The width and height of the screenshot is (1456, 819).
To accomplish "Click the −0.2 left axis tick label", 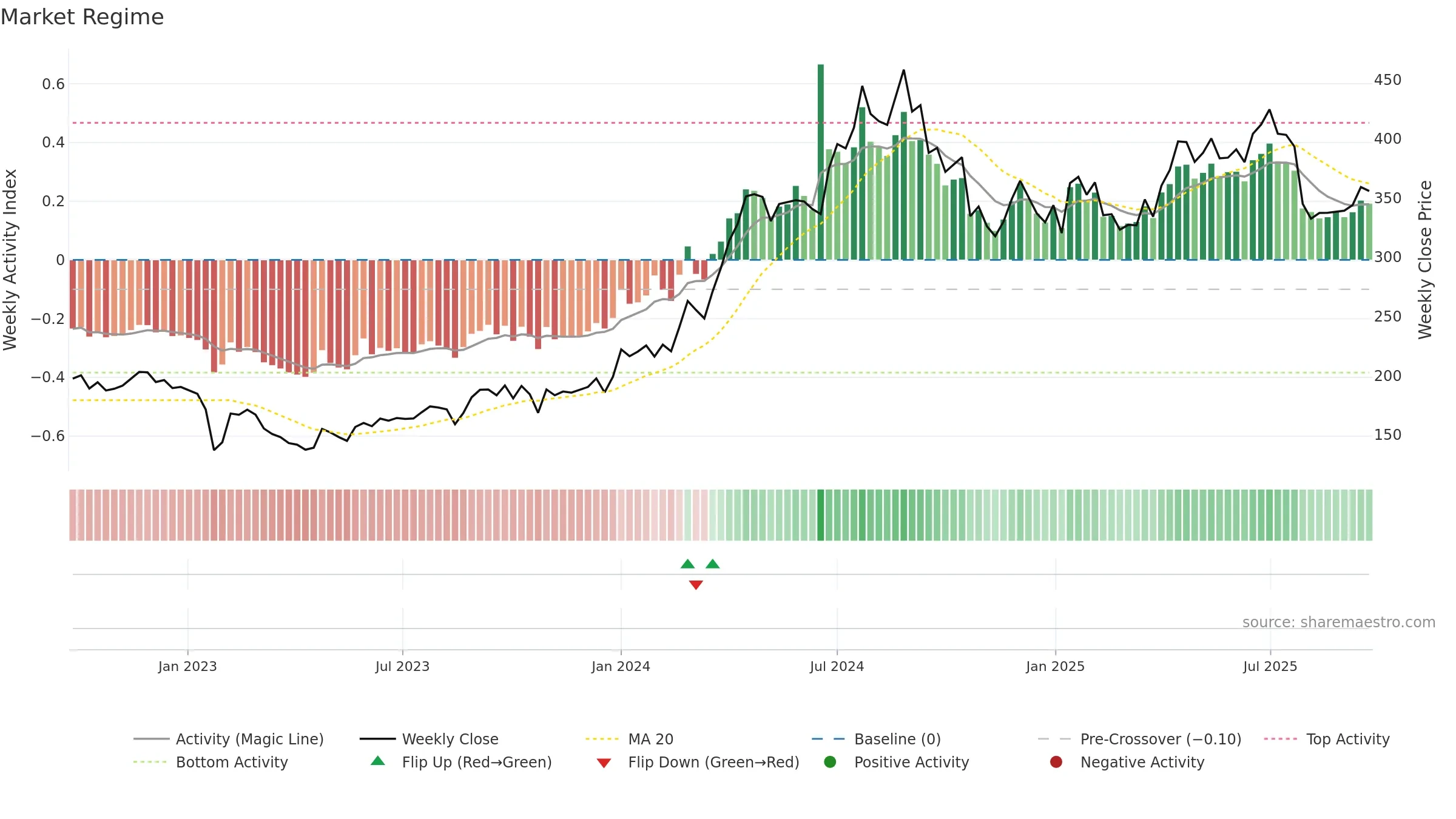I will [x=48, y=318].
